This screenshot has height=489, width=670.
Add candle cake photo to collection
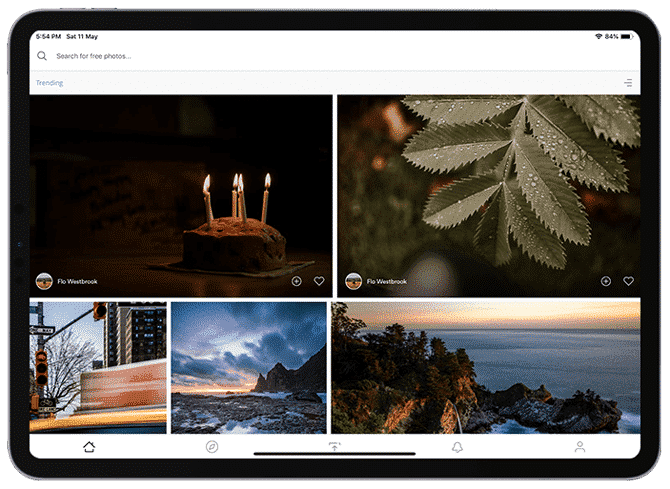tap(297, 281)
